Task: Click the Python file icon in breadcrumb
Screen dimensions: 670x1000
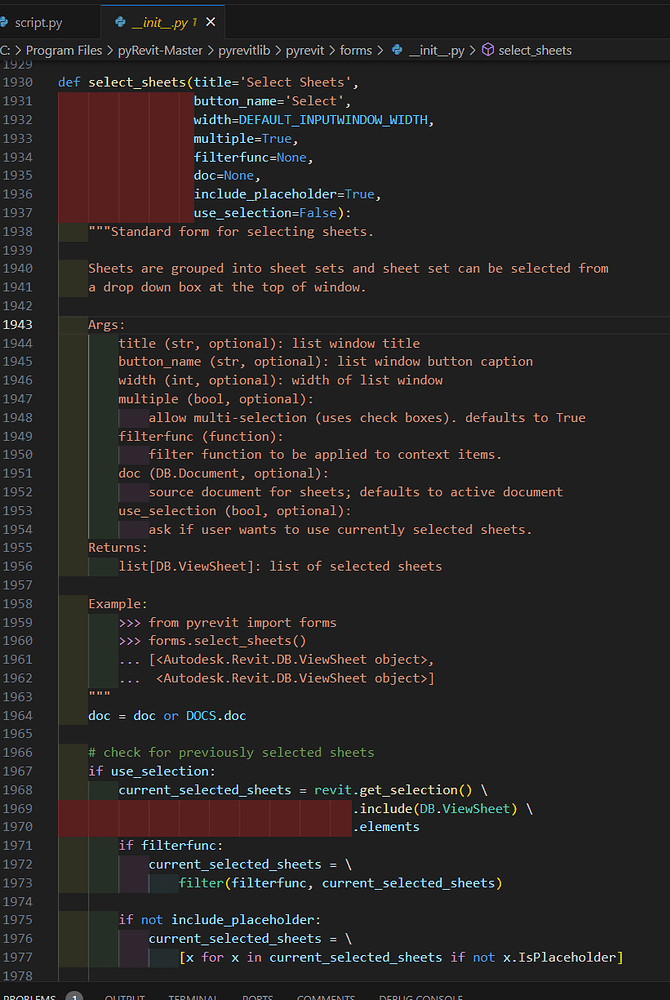Action: point(397,49)
